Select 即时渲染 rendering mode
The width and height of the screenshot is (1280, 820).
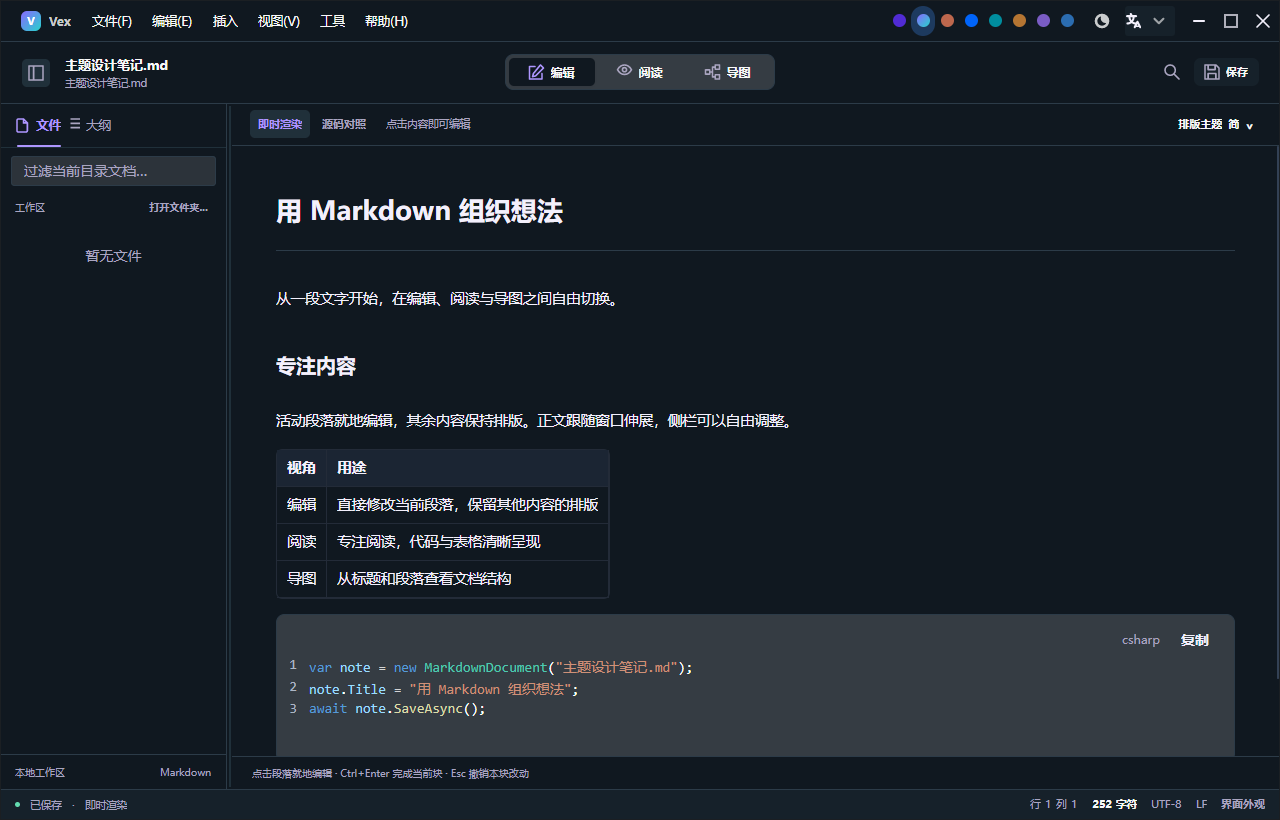(x=280, y=124)
